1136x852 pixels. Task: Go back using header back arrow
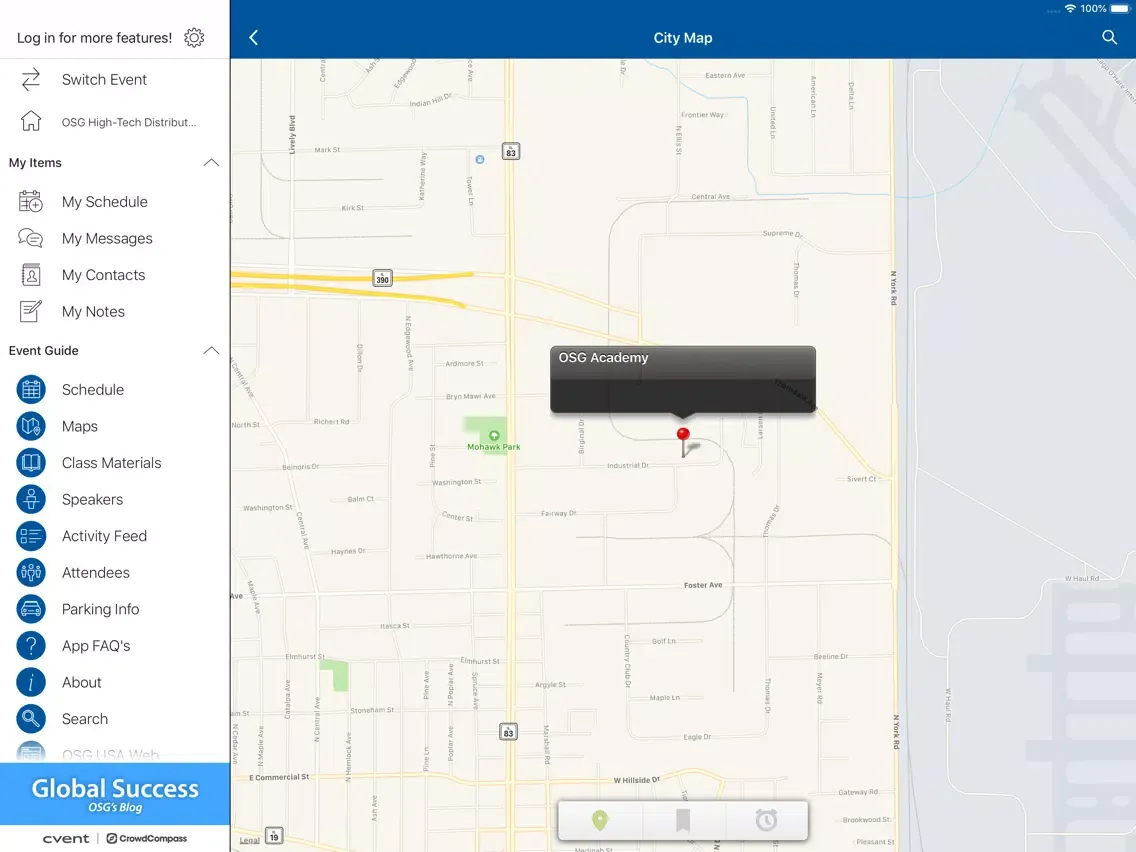click(254, 38)
